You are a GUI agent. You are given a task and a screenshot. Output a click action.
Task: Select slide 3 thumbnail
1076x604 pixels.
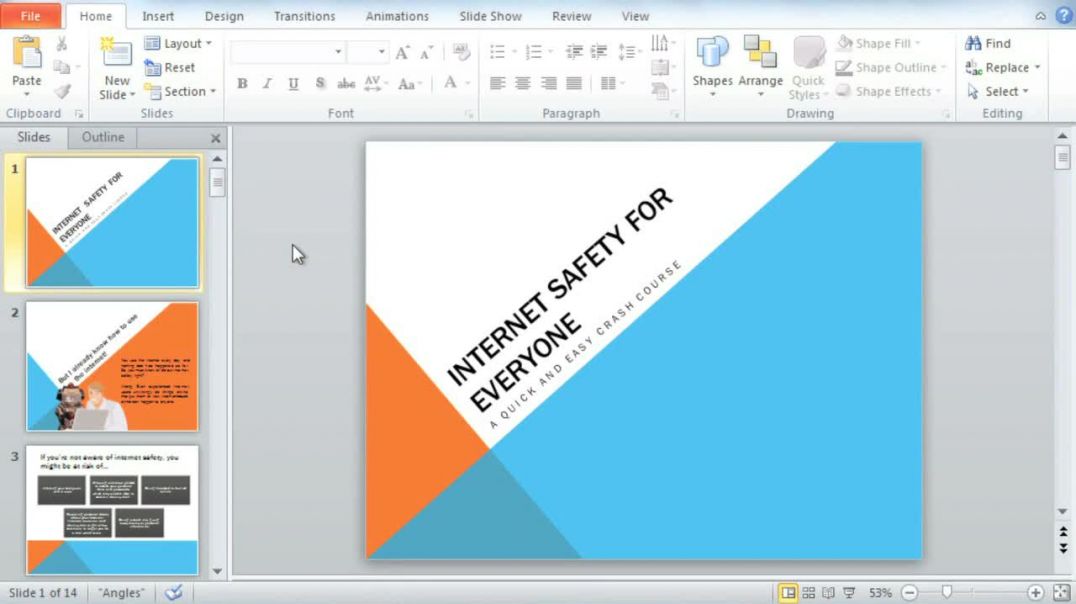coord(112,510)
